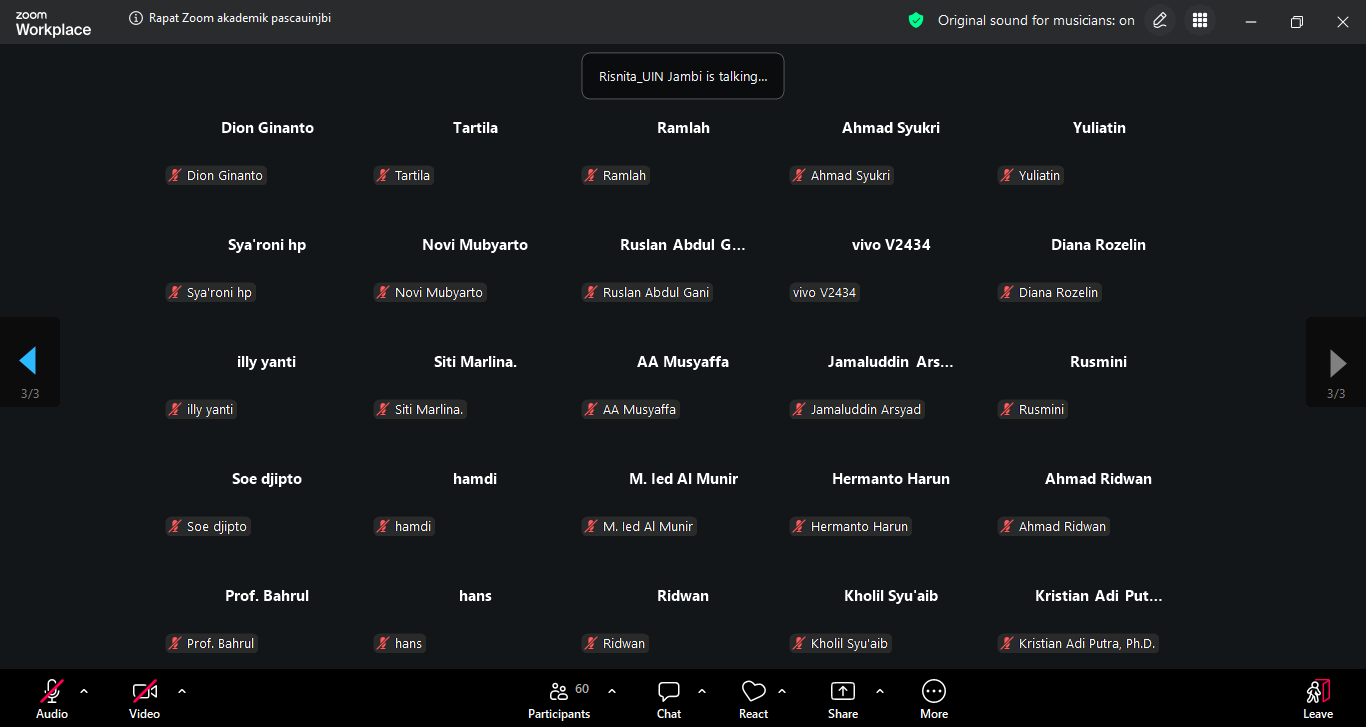
Task: Unmute microphone with the Audio button
Action: [x=52, y=698]
